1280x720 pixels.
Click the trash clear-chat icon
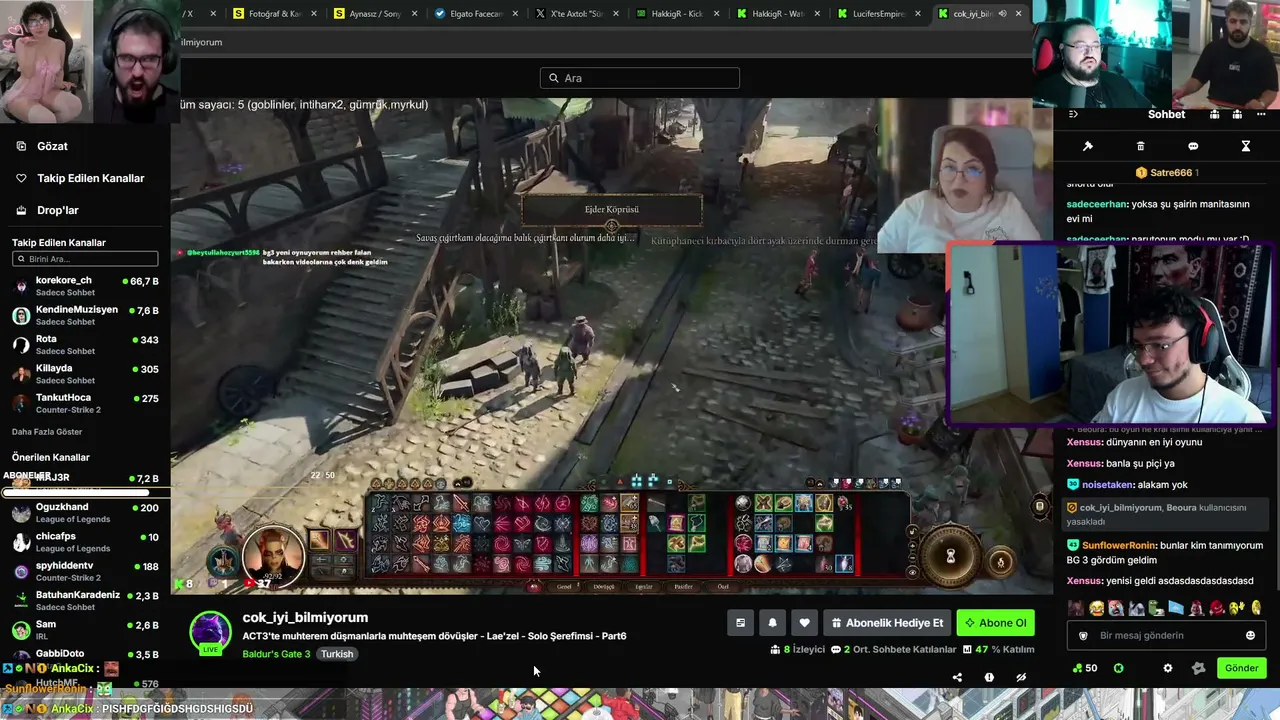[x=1141, y=146]
